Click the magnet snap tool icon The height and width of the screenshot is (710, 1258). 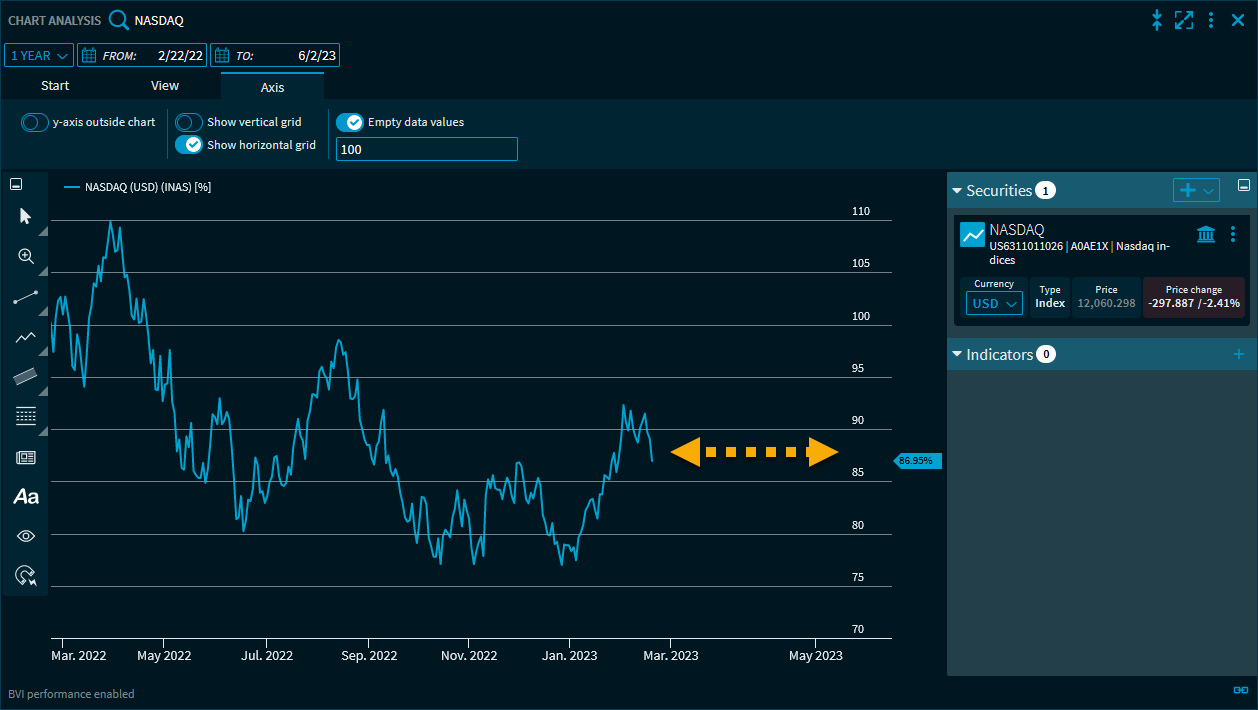click(25, 575)
